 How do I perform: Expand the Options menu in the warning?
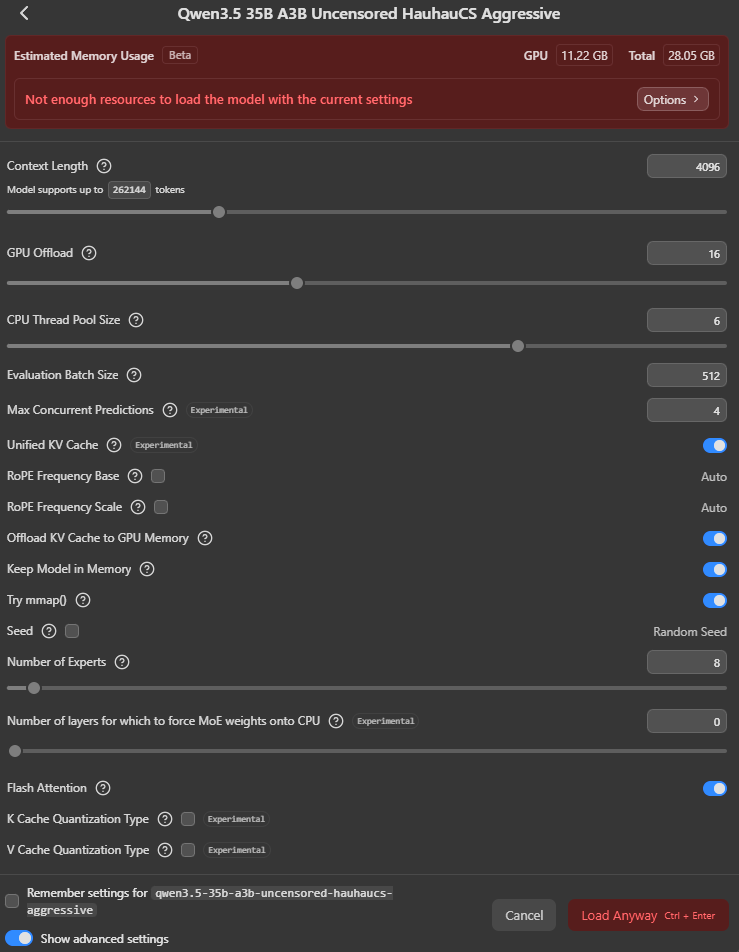672,100
